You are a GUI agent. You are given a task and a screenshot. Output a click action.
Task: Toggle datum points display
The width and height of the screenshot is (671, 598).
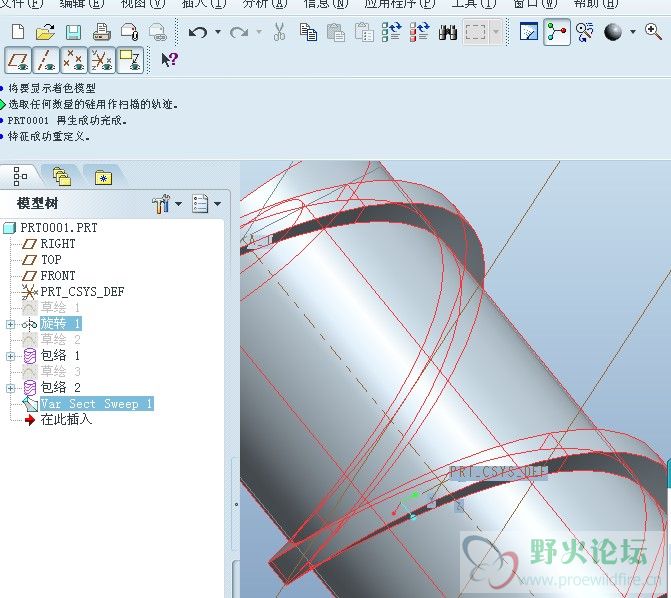point(74,60)
